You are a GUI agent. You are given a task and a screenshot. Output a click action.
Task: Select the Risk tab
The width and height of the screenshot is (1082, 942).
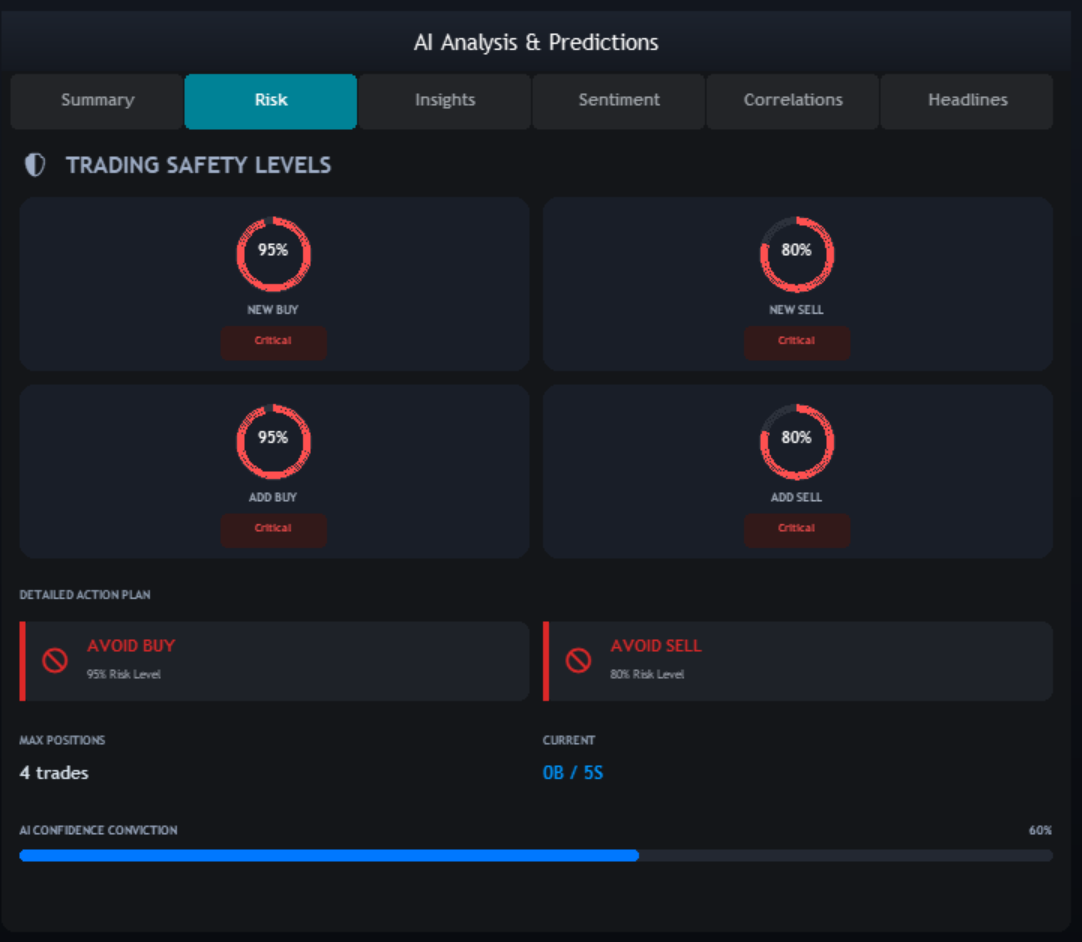[271, 101]
